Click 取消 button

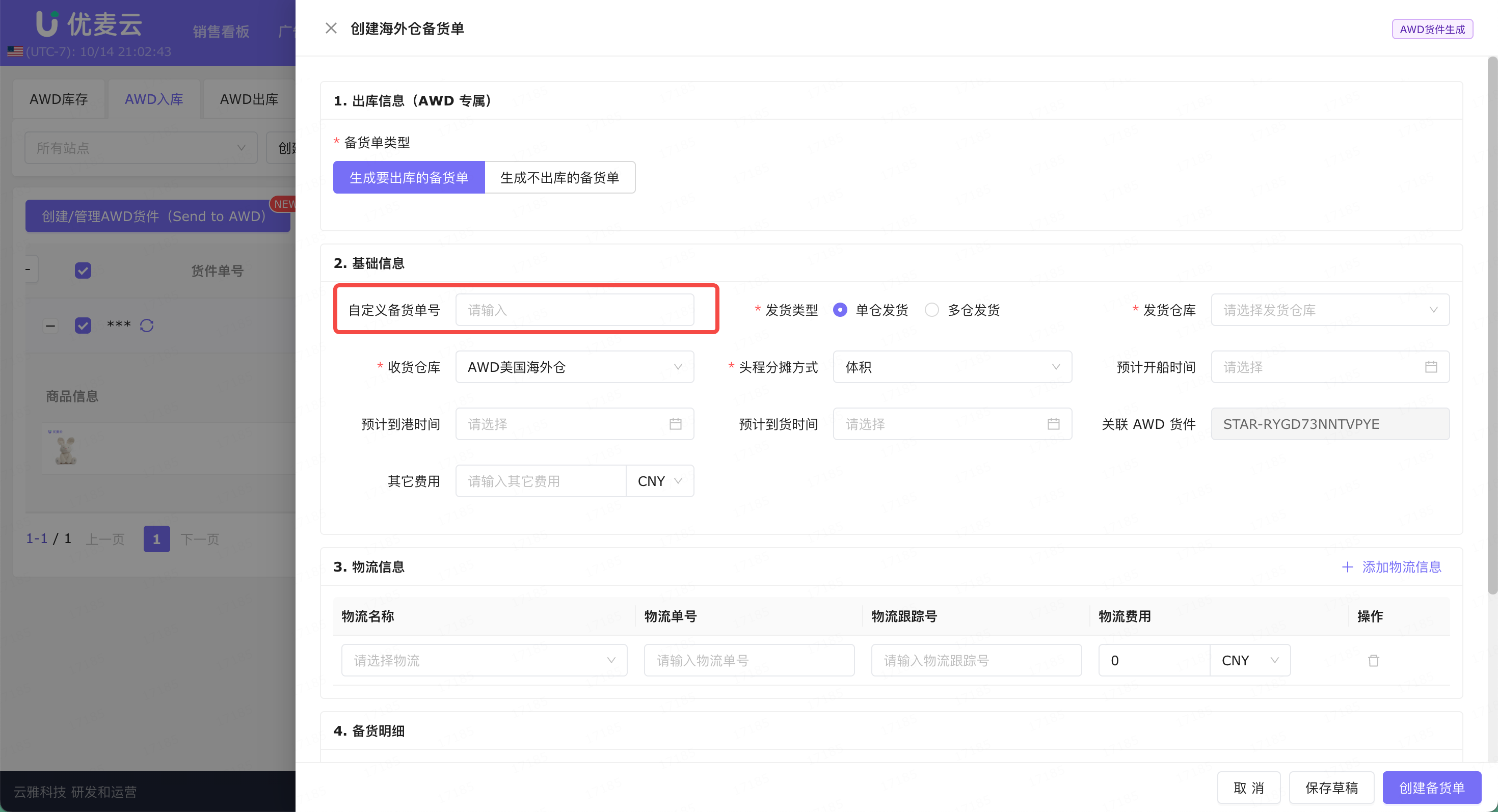coord(1248,788)
